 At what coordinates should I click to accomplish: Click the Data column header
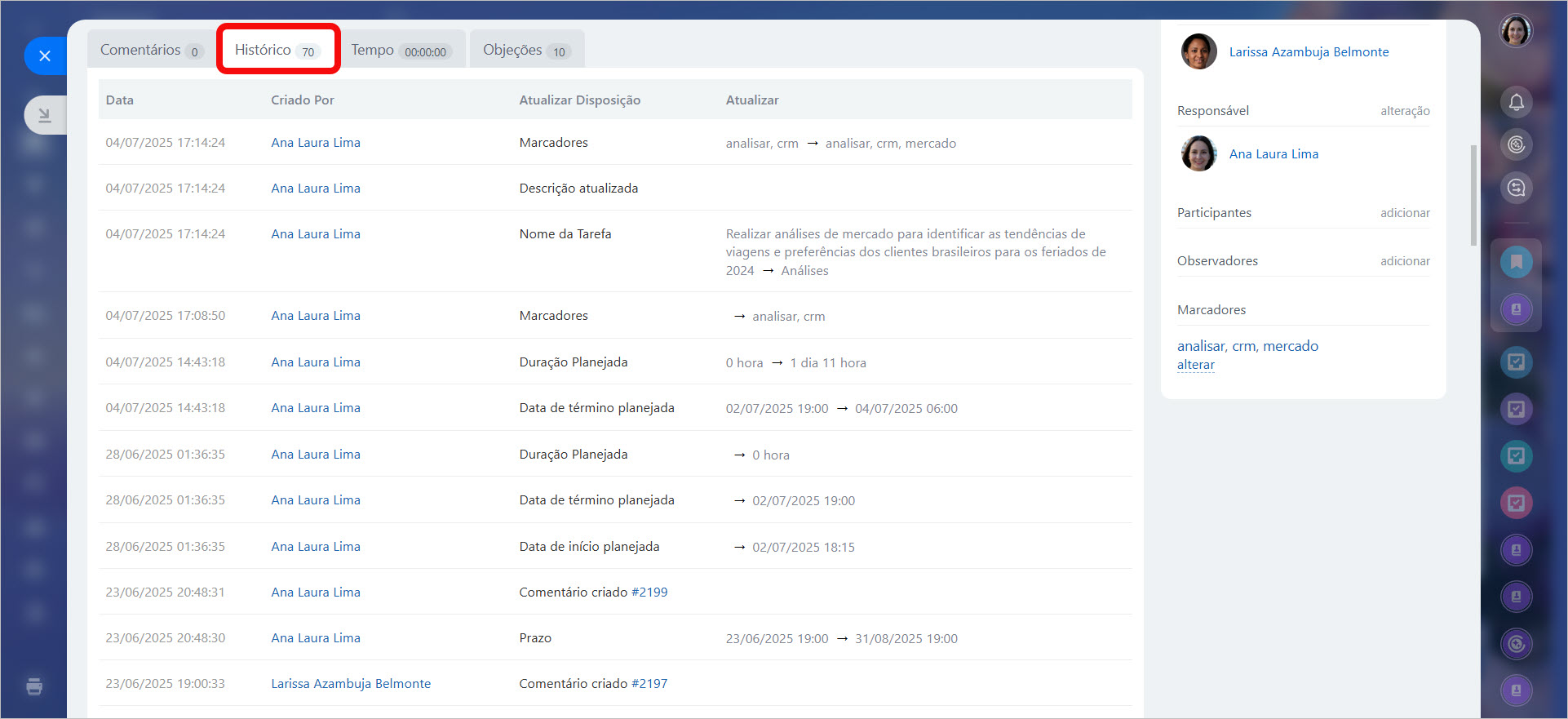click(x=119, y=100)
